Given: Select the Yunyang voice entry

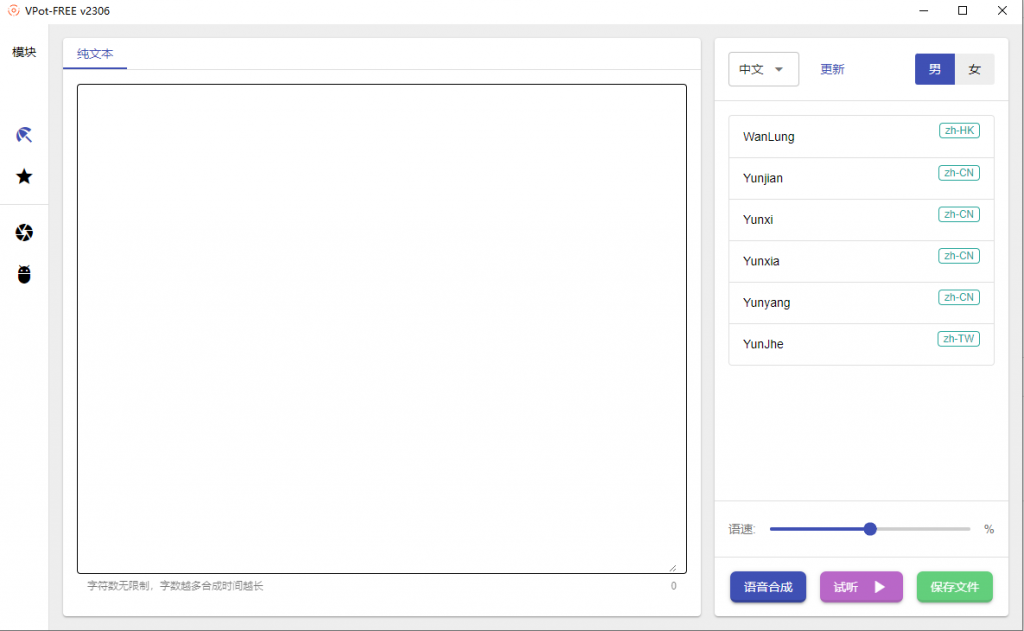Looking at the screenshot, I should [x=860, y=302].
